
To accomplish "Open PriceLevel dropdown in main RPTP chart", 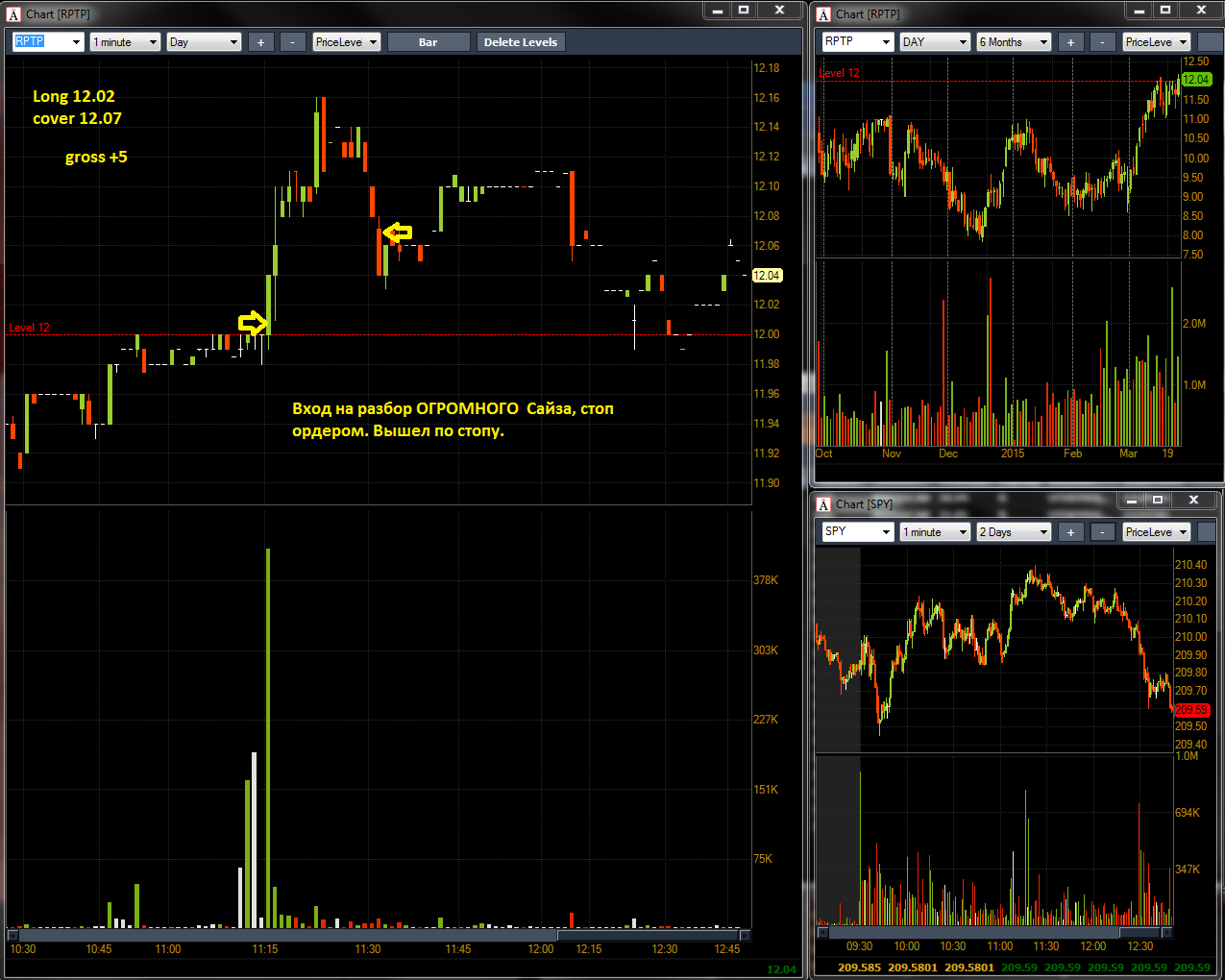I will point(373,42).
